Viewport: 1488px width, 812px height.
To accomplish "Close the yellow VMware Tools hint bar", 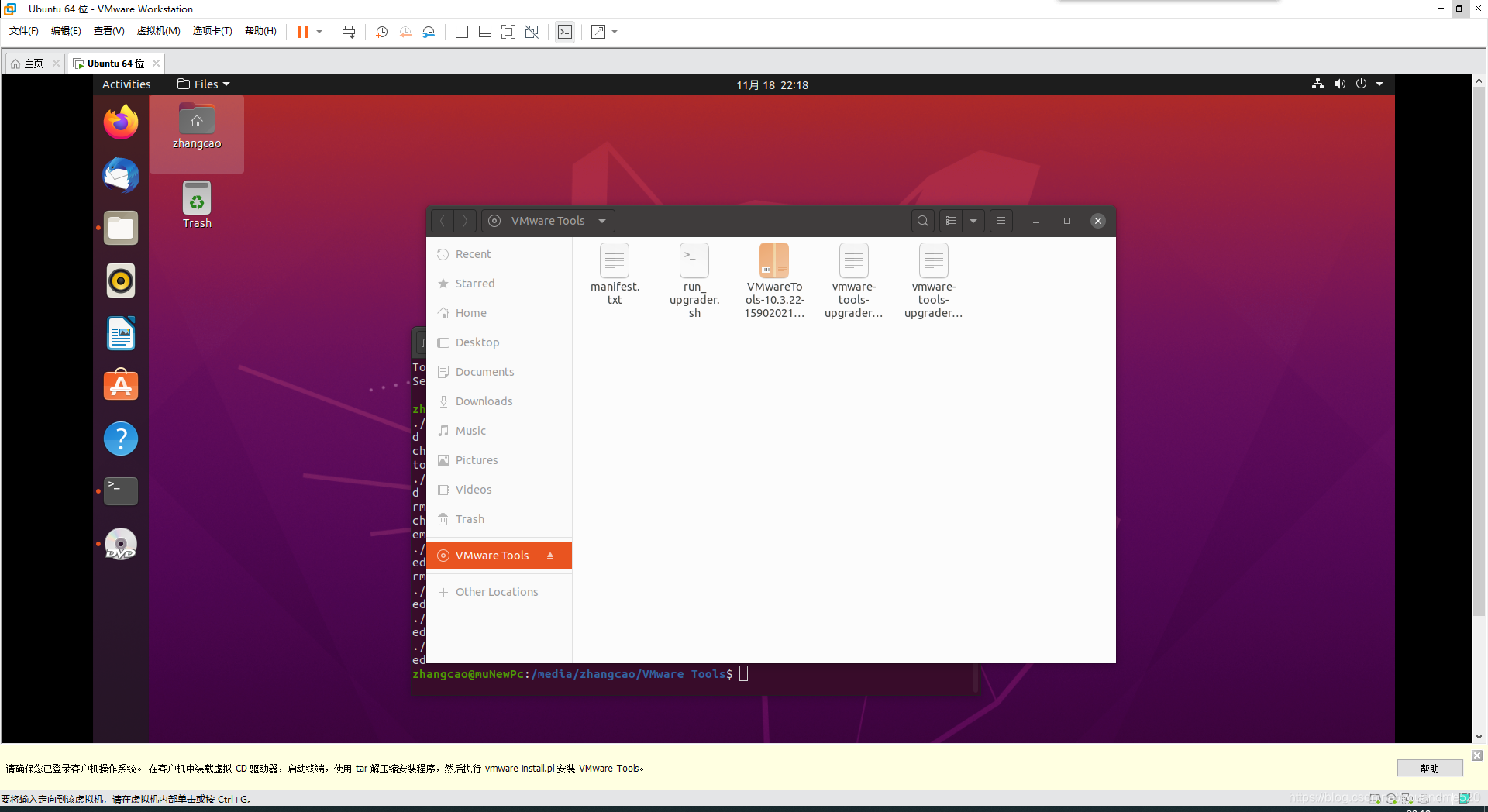I will pos(1477,755).
